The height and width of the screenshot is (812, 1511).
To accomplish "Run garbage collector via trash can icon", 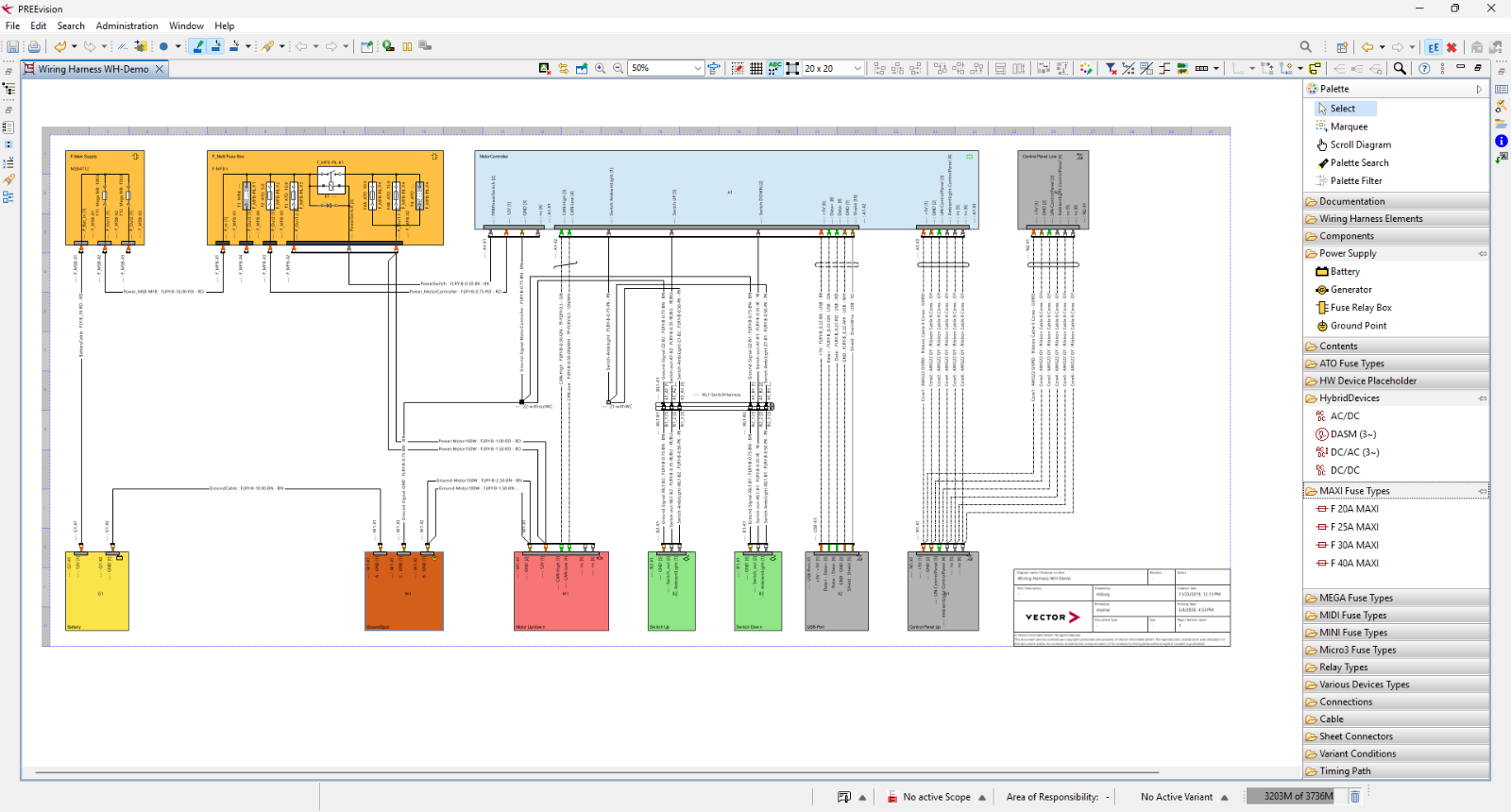I will coord(1354,796).
